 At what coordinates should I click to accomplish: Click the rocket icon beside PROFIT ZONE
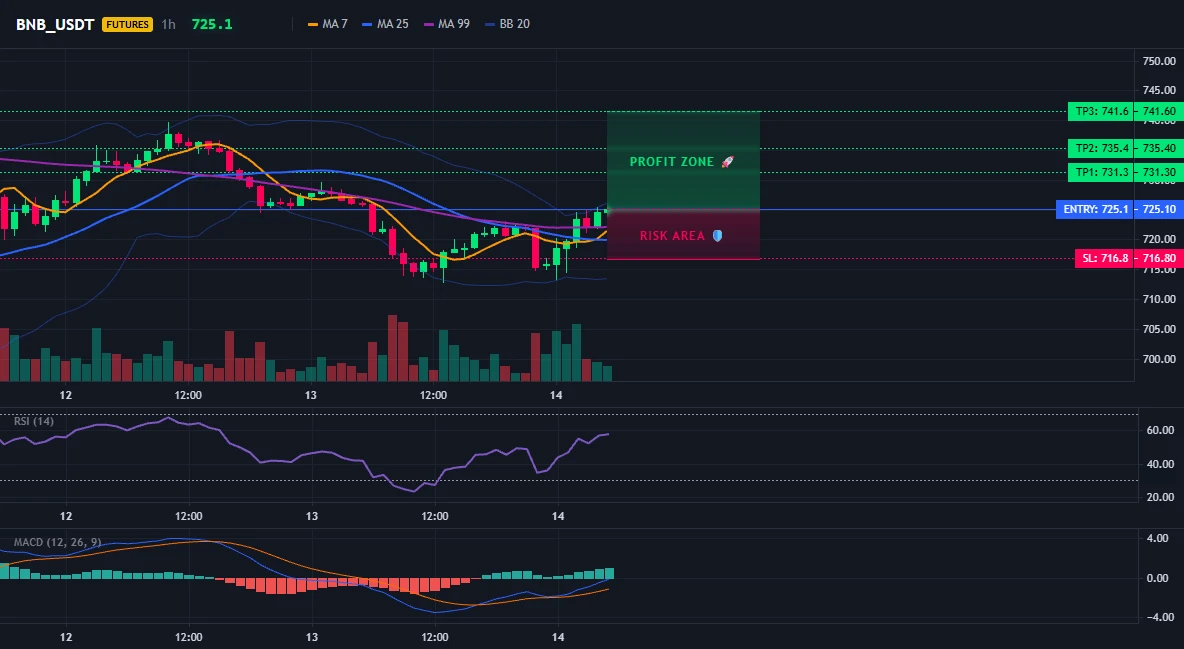(727, 162)
